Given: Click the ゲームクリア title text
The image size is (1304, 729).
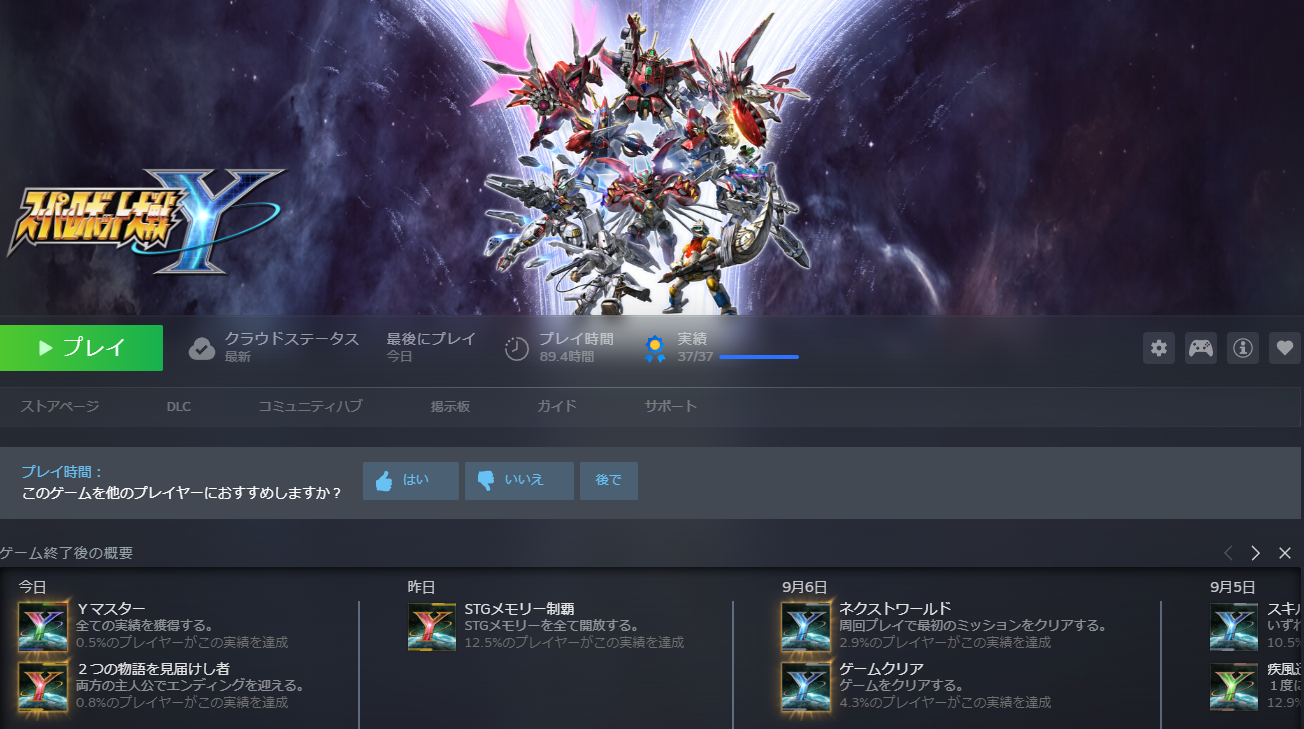Looking at the screenshot, I should point(881,669).
